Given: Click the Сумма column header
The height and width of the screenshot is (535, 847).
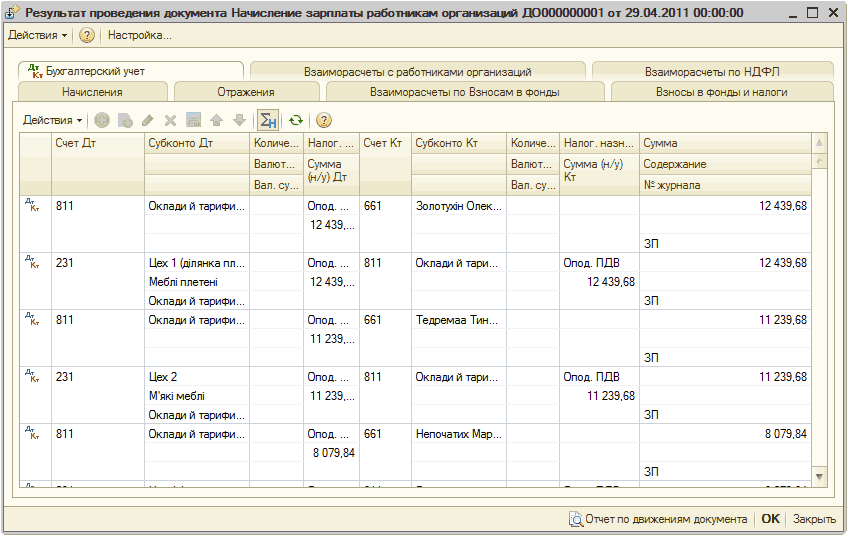Looking at the screenshot, I should [x=725, y=143].
